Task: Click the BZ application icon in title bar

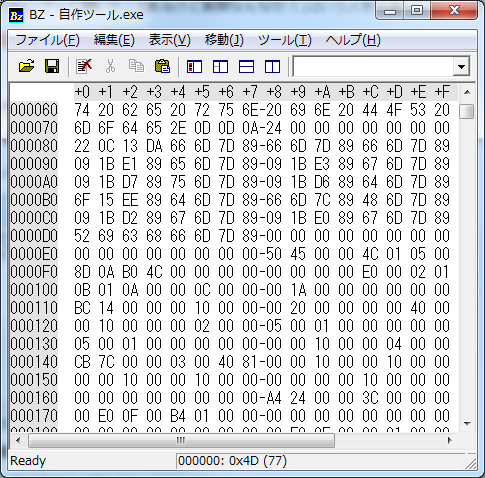Action: [16, 15]
